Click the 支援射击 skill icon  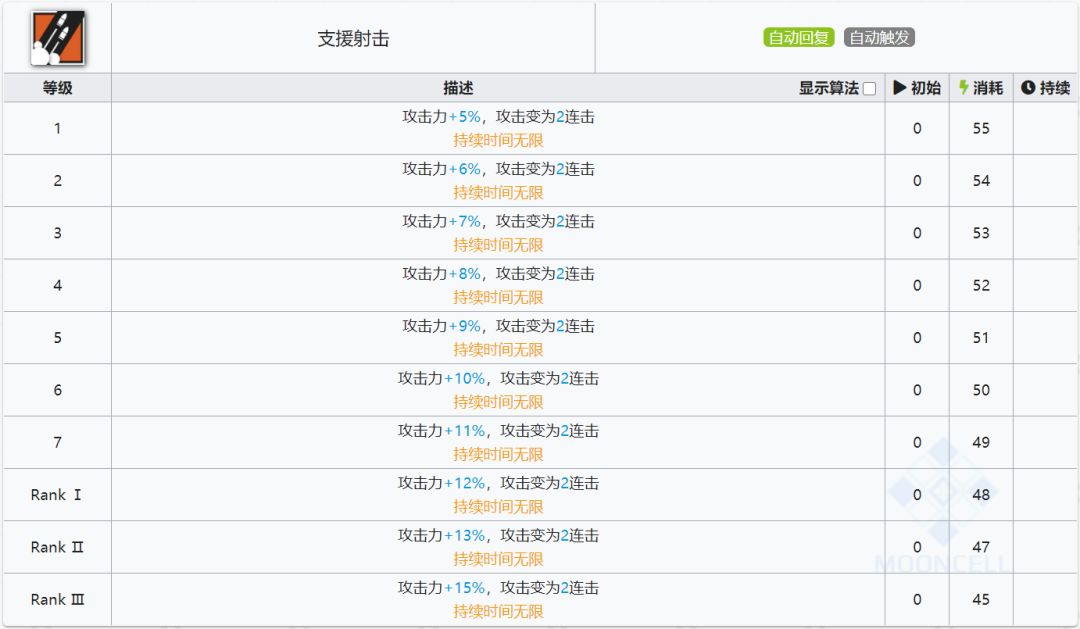point(57,38)
